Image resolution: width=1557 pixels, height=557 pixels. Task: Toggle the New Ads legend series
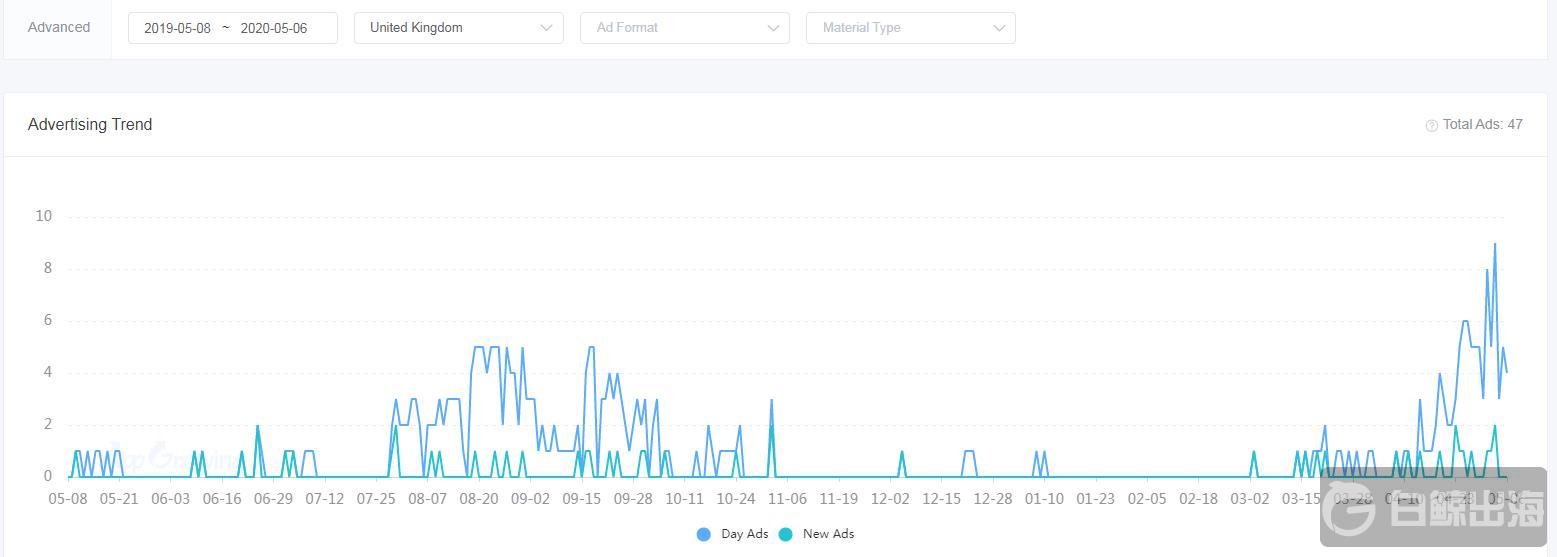coord(827,534)
